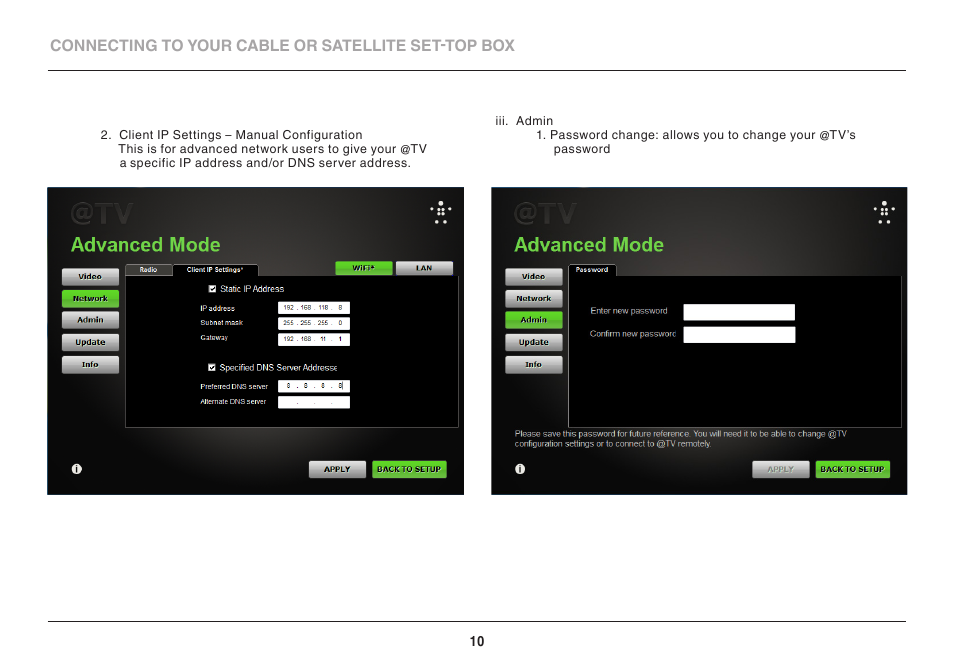The height and width of the screenshot is (669, 954).
Task: Click the Preferred DNS server field
Action: (x=314, y=386)
